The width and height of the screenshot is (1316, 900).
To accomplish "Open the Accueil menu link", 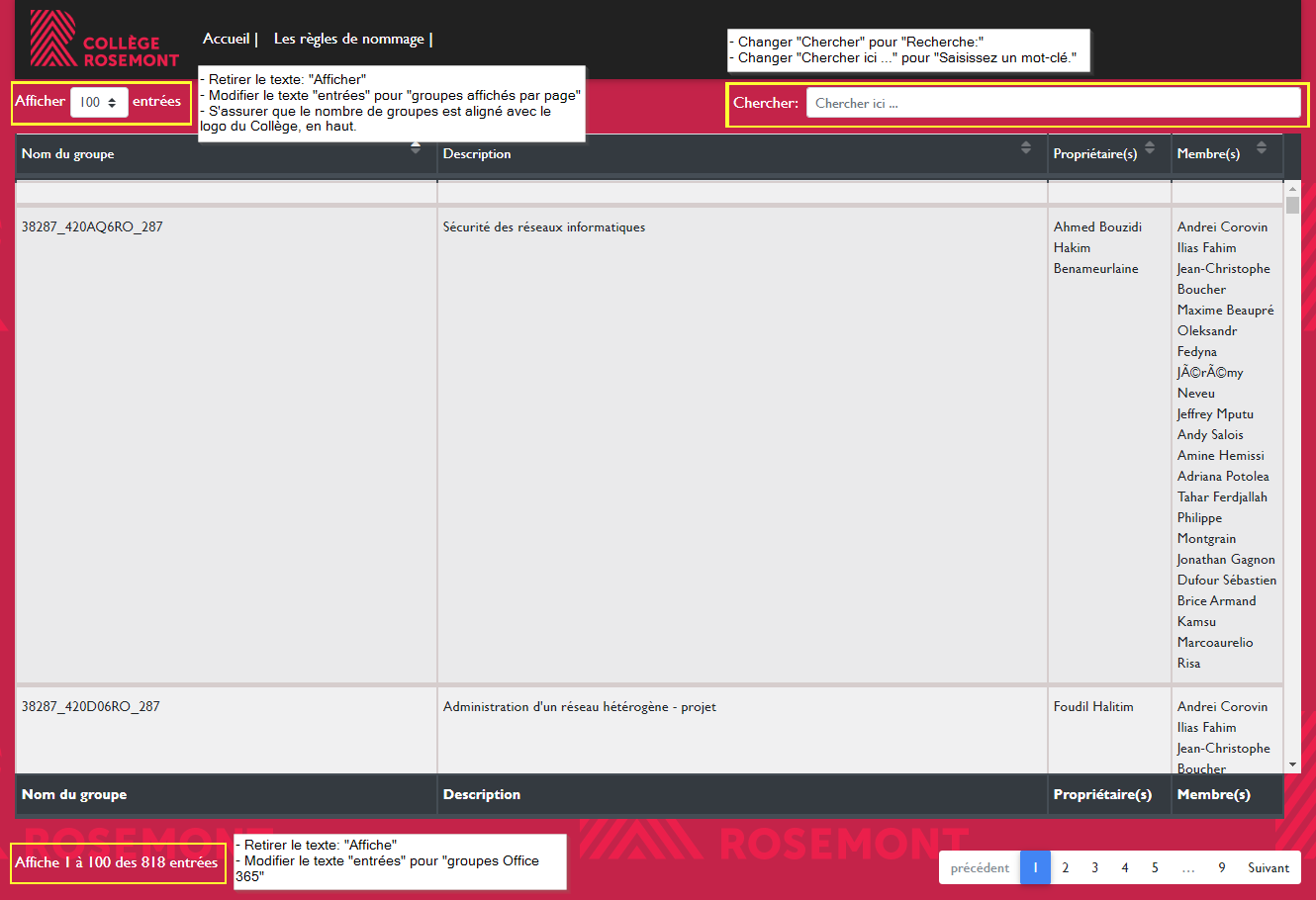I will point(227,39).
